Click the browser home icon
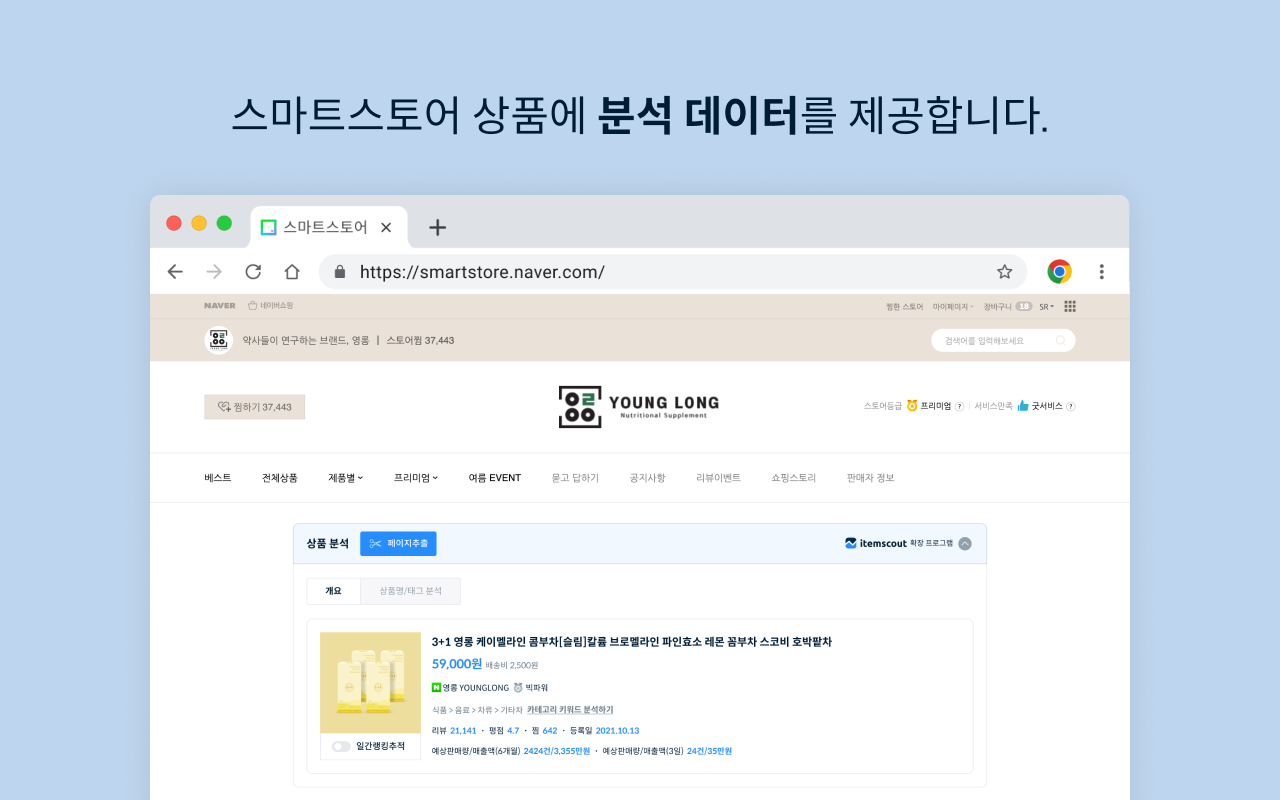The width and height of the screenshot is (1280, 800). (290, 271)
